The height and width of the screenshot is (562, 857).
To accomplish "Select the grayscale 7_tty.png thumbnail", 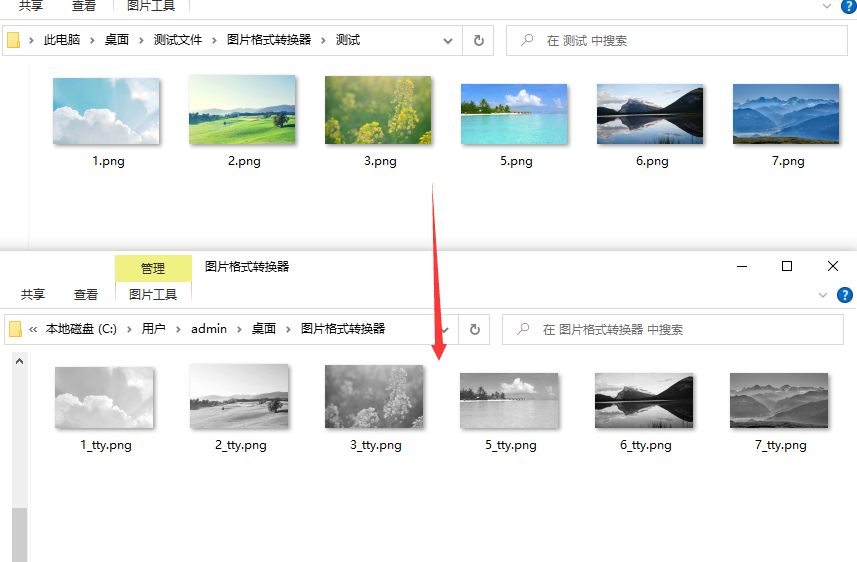I will (779, 401).
